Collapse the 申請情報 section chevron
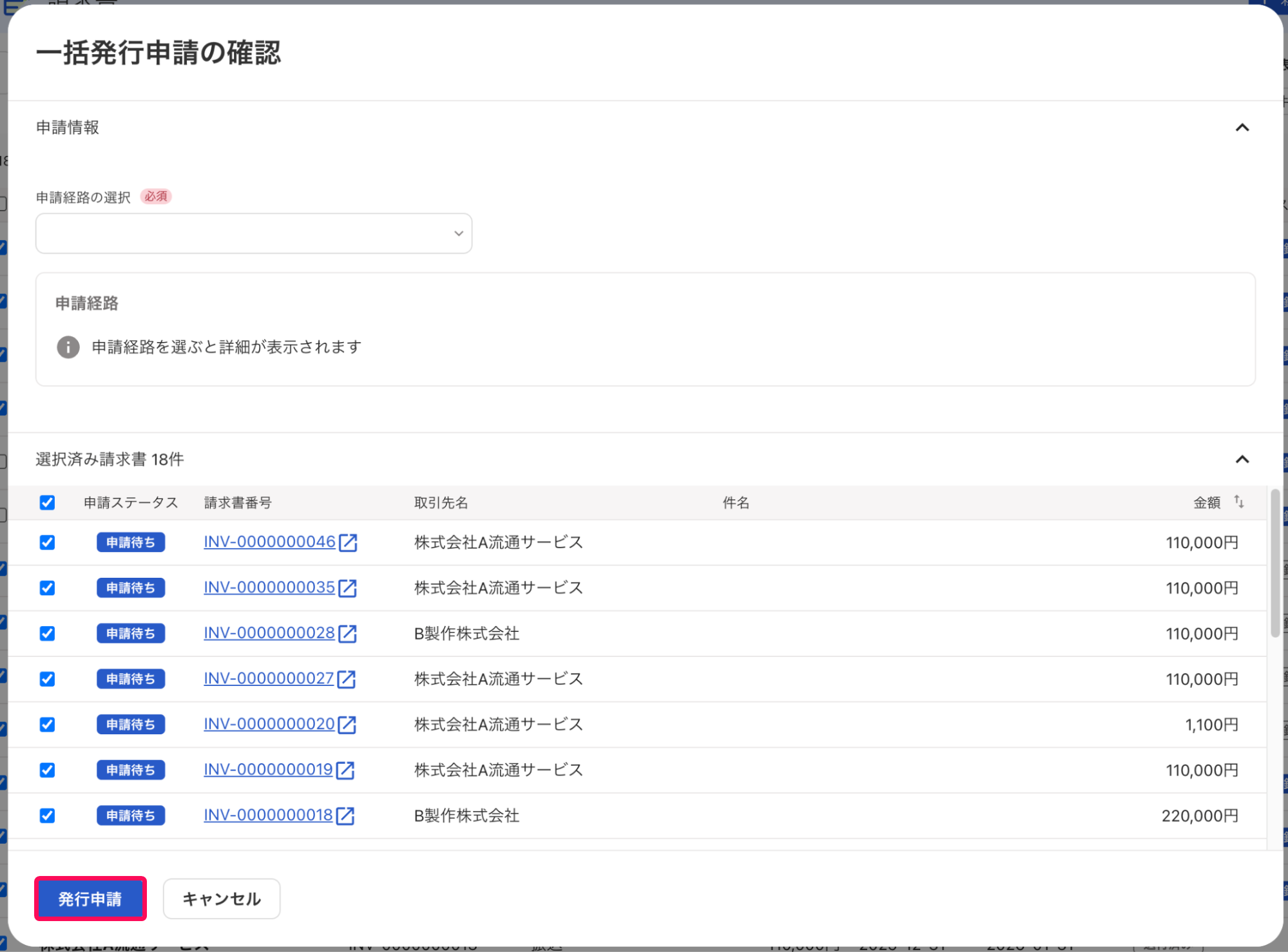This screenshot has width=1288, height=952. [x=1242, y=128]
